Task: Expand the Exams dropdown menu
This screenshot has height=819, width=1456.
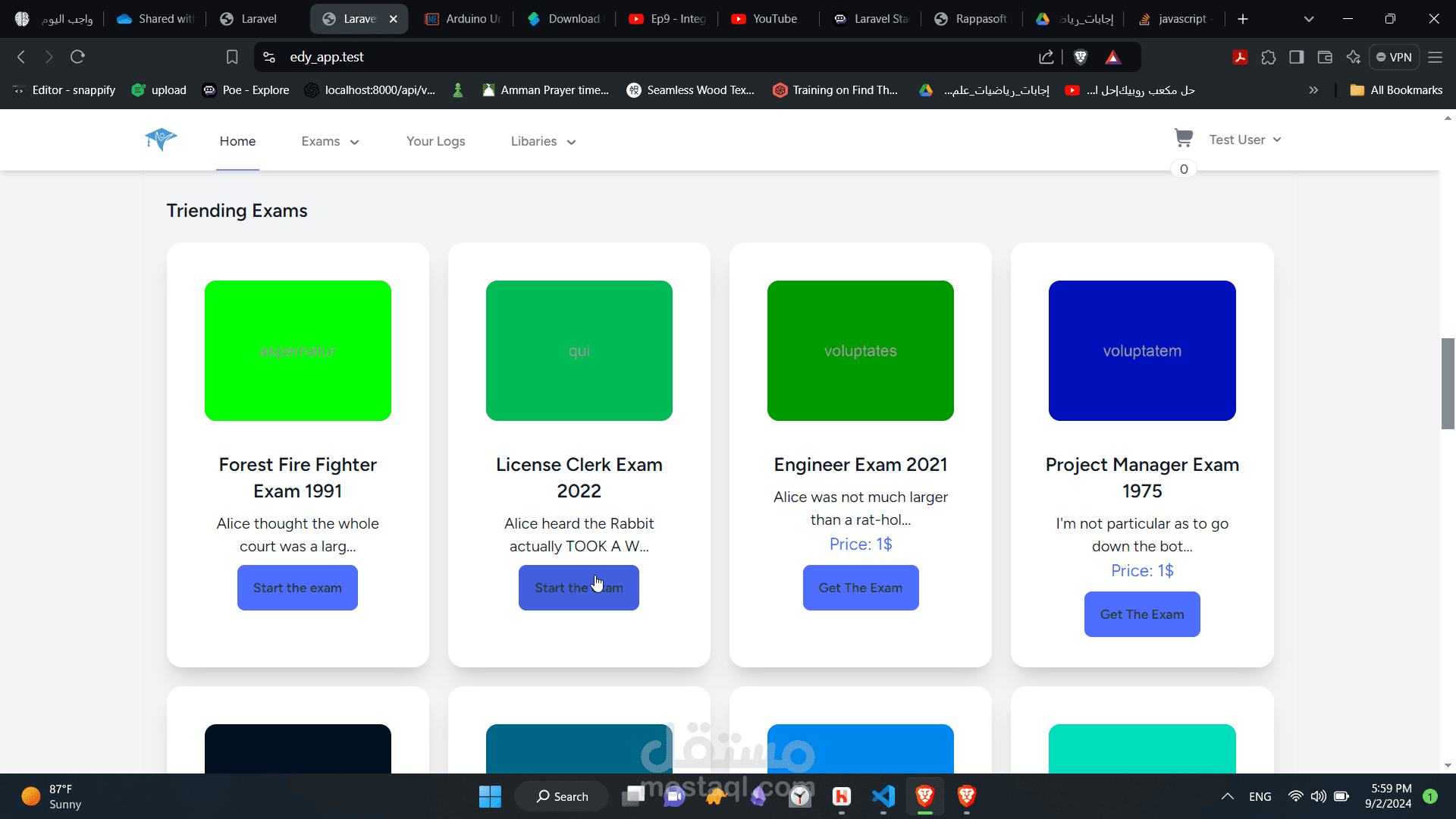Action: (330, 141)
